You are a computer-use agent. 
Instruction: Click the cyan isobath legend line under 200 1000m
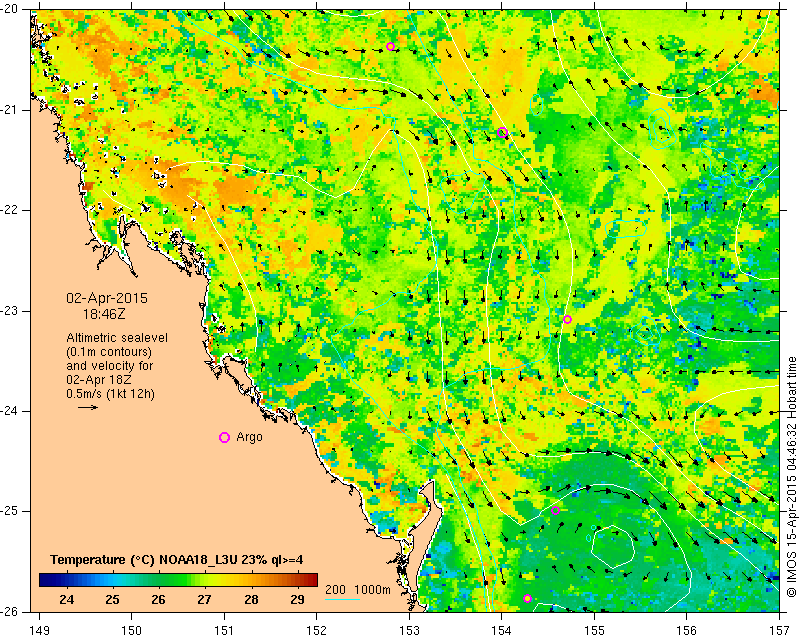[x=342, y=599]
